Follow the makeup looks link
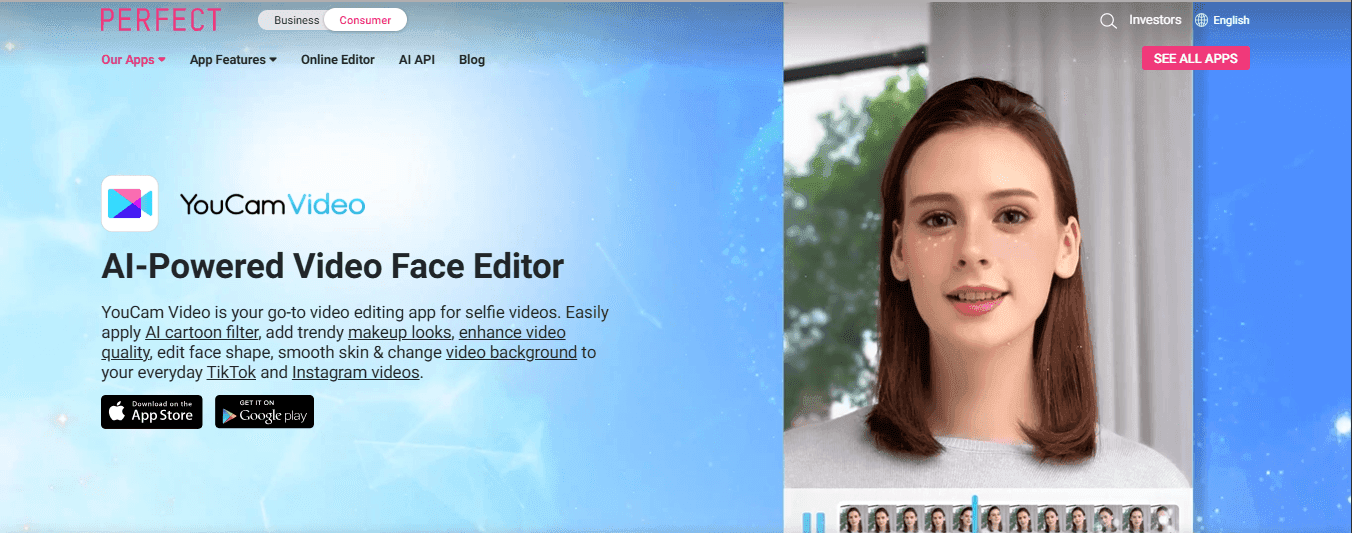This screenshot has width=1352, height=533. click(400, 332)
